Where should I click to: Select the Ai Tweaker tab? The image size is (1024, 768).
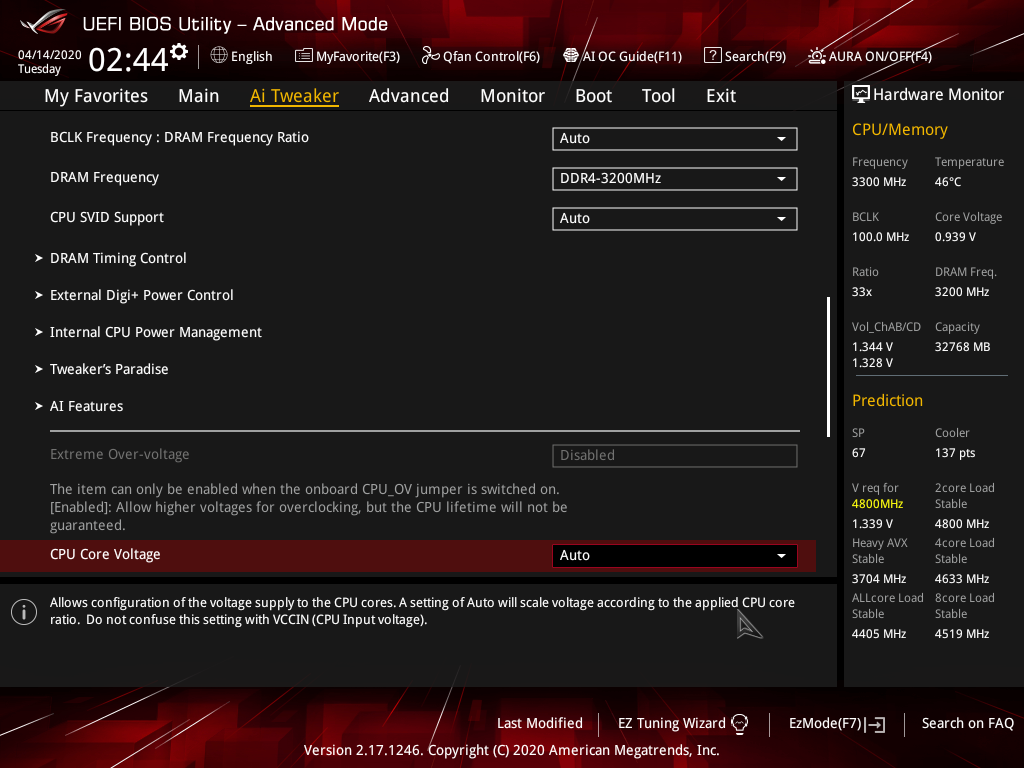point(294,96)
